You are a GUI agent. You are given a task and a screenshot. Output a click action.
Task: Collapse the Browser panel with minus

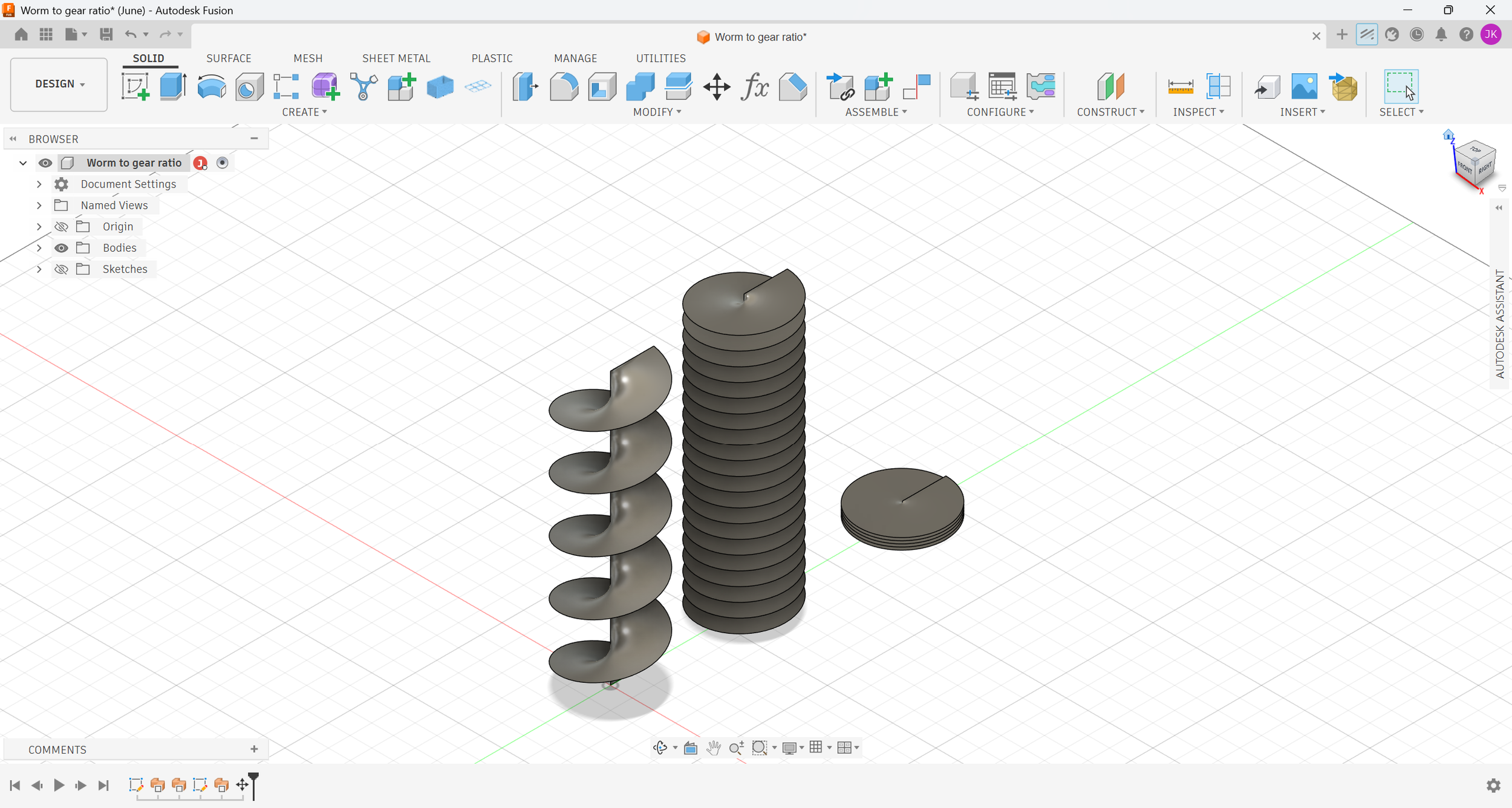[254, 138]
